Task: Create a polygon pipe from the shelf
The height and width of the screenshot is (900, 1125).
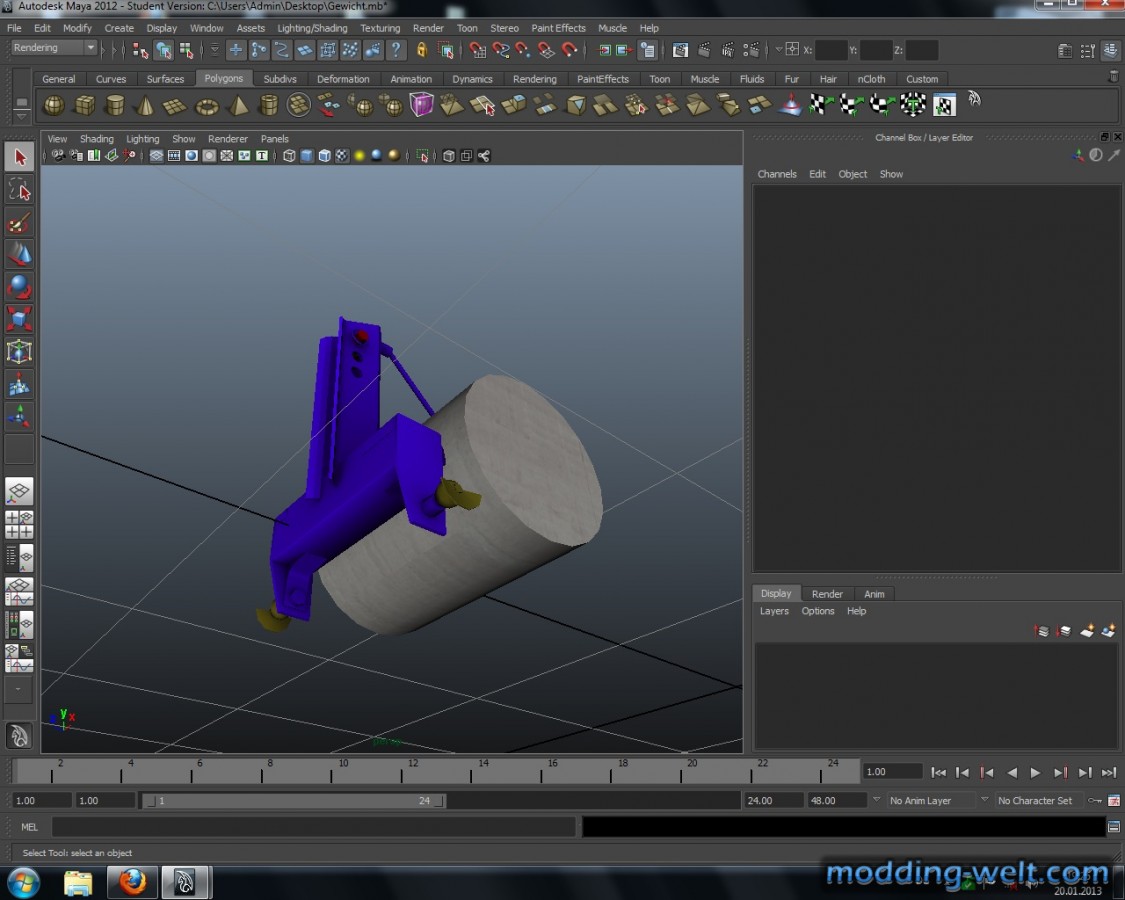Action: (268, 106)
